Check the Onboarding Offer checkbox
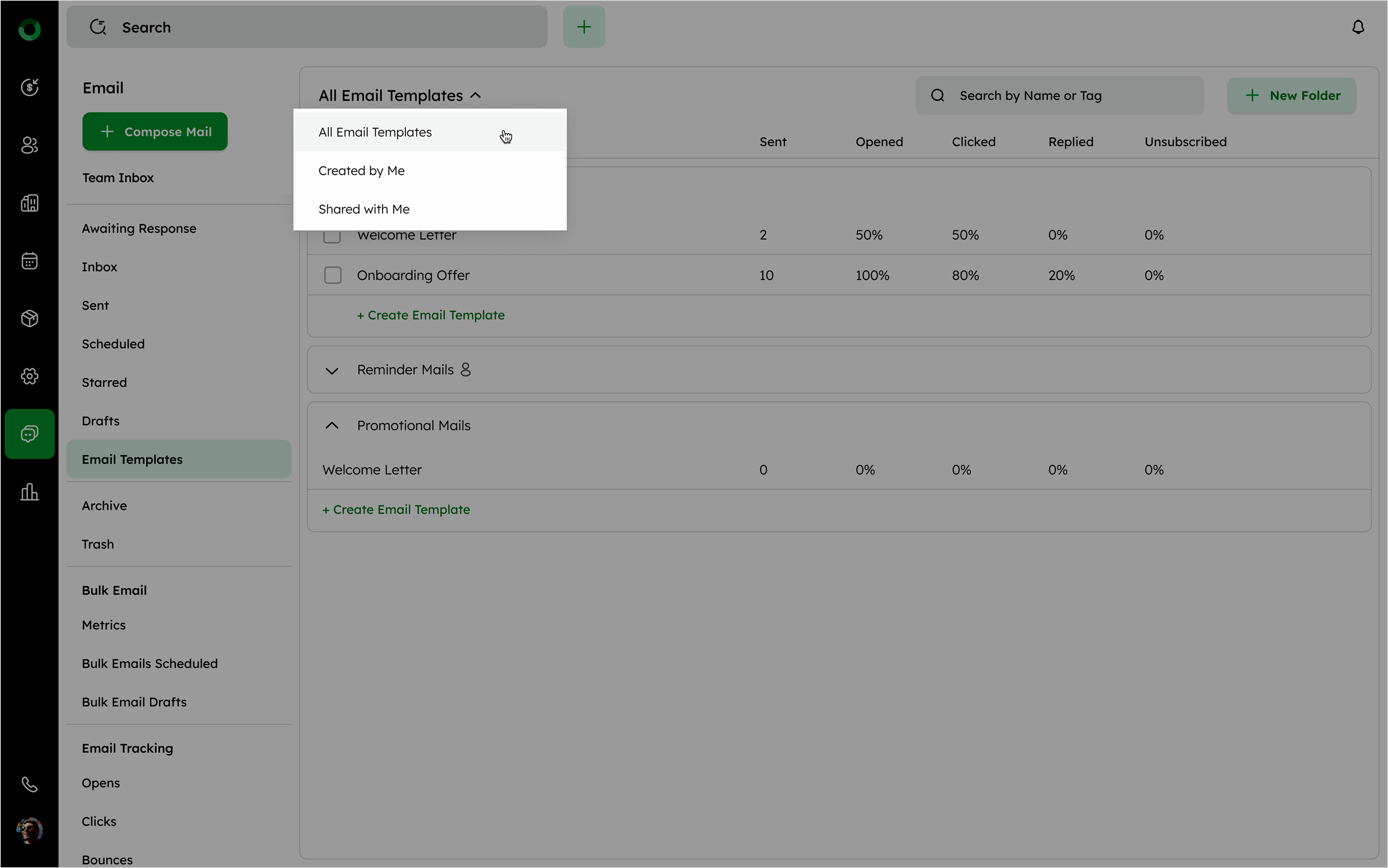 332,275
